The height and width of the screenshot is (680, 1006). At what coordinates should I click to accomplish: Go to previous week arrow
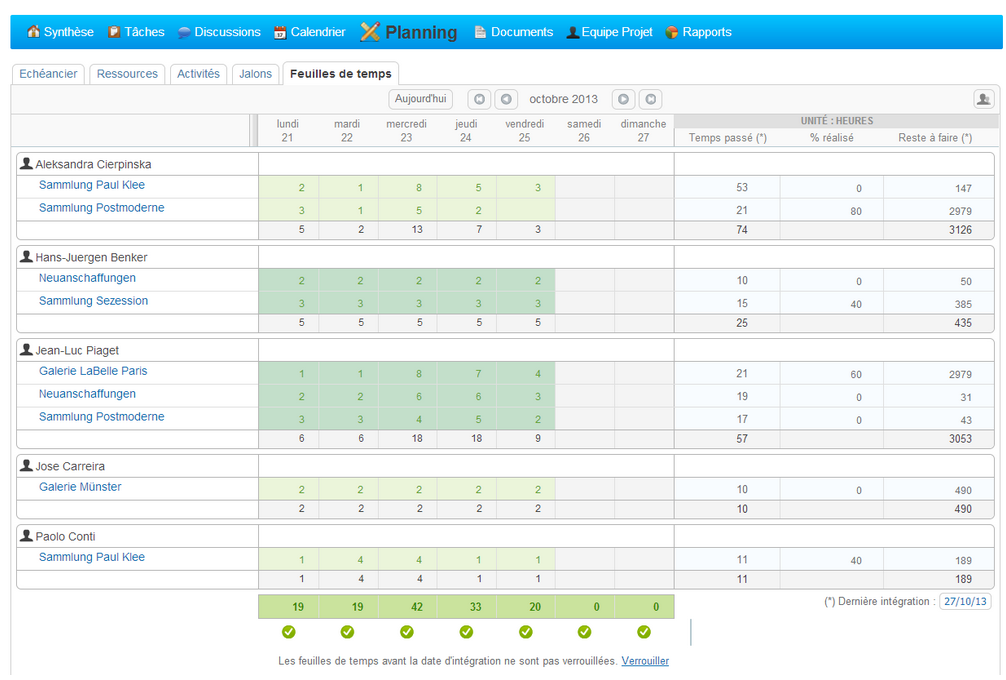[506, 99]
